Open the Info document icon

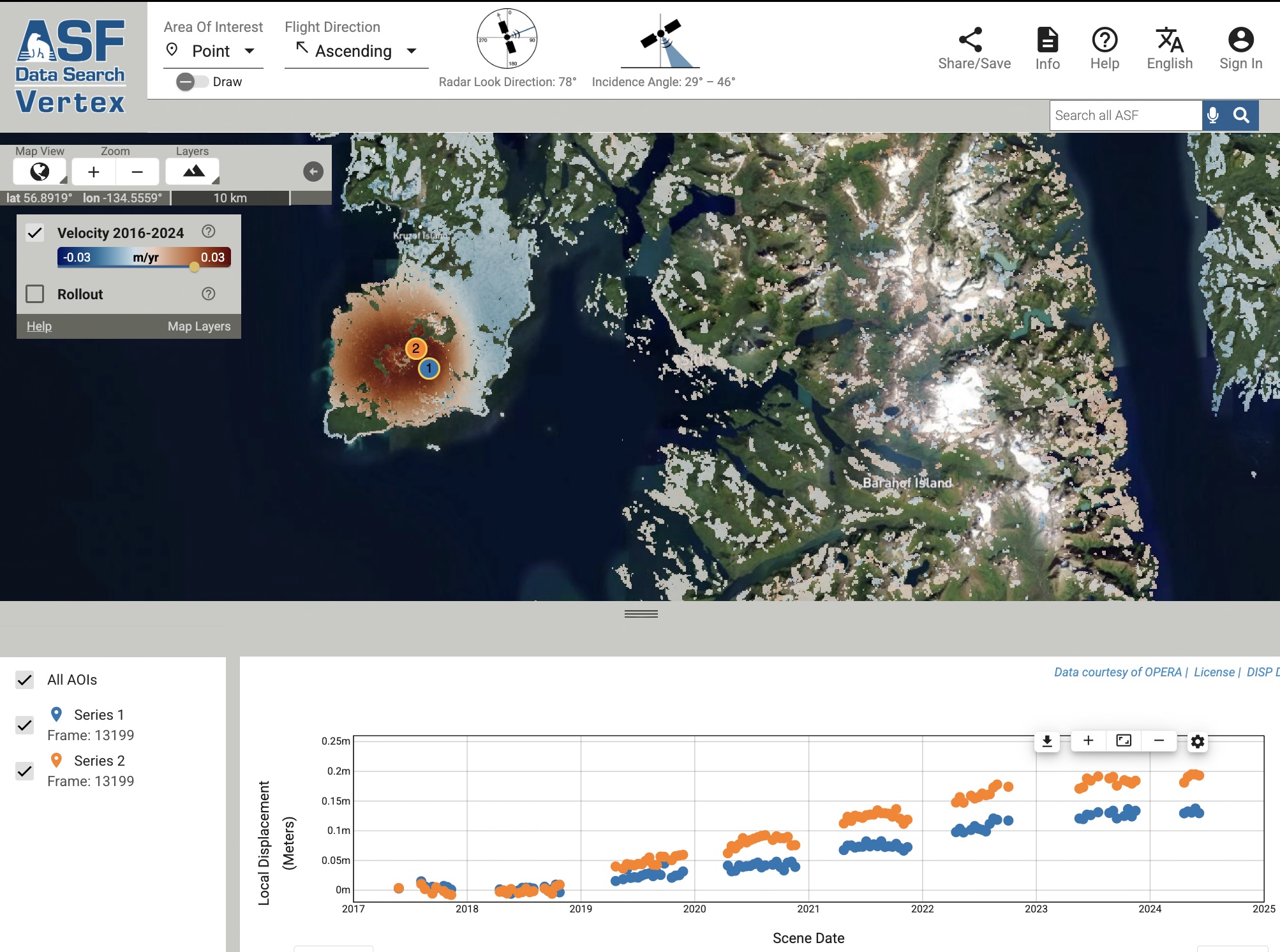point(1047,40)
